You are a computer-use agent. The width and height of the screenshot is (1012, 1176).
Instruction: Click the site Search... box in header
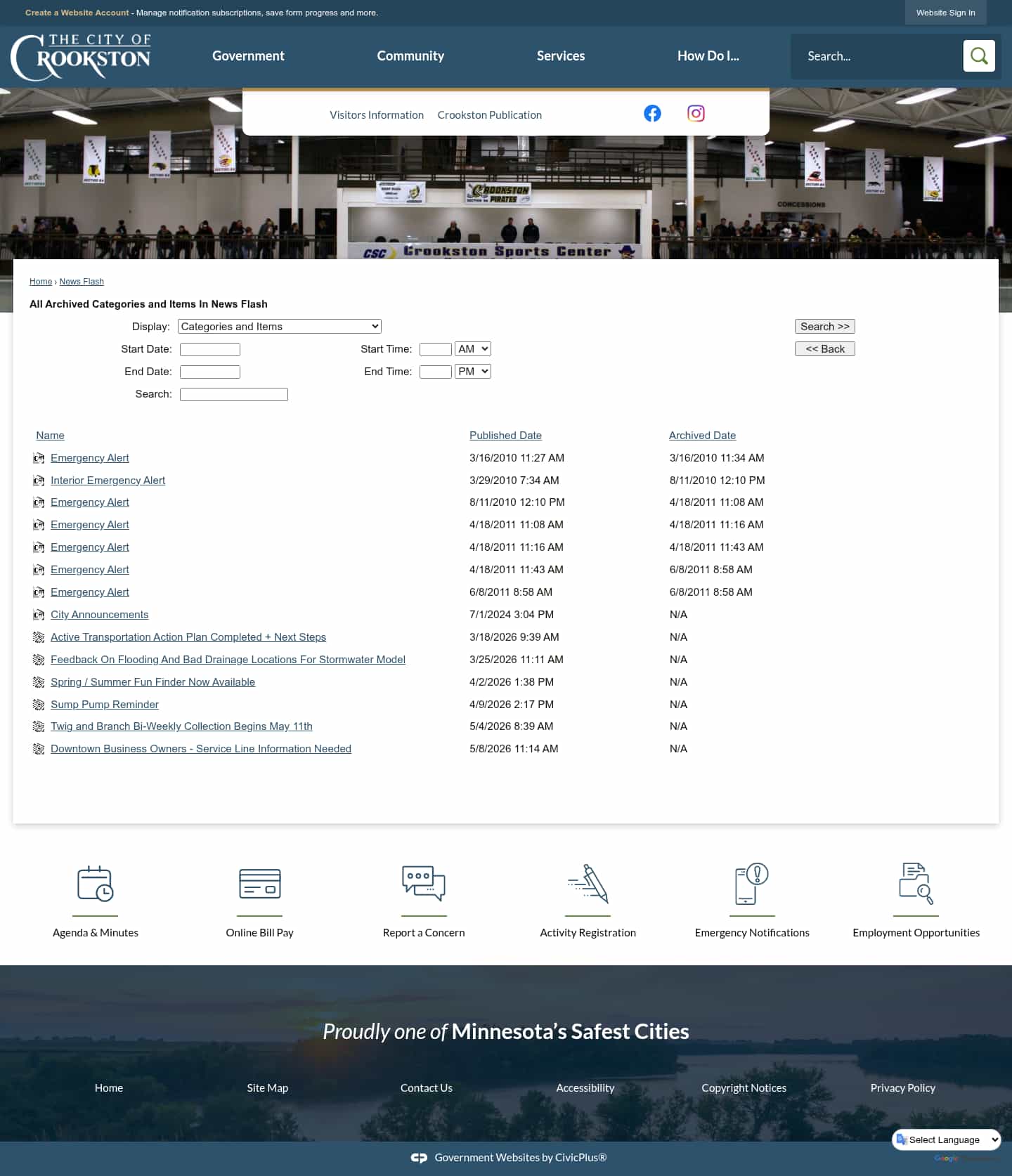pos(877,56)
